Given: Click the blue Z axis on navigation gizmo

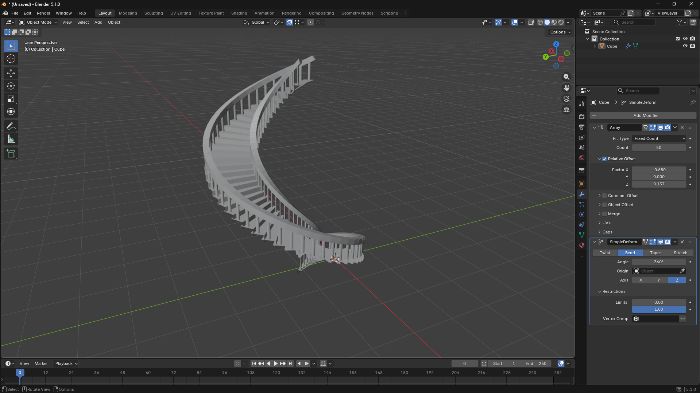Looking at the screenshot, I should pyautogui.click(x=556, y=44).
